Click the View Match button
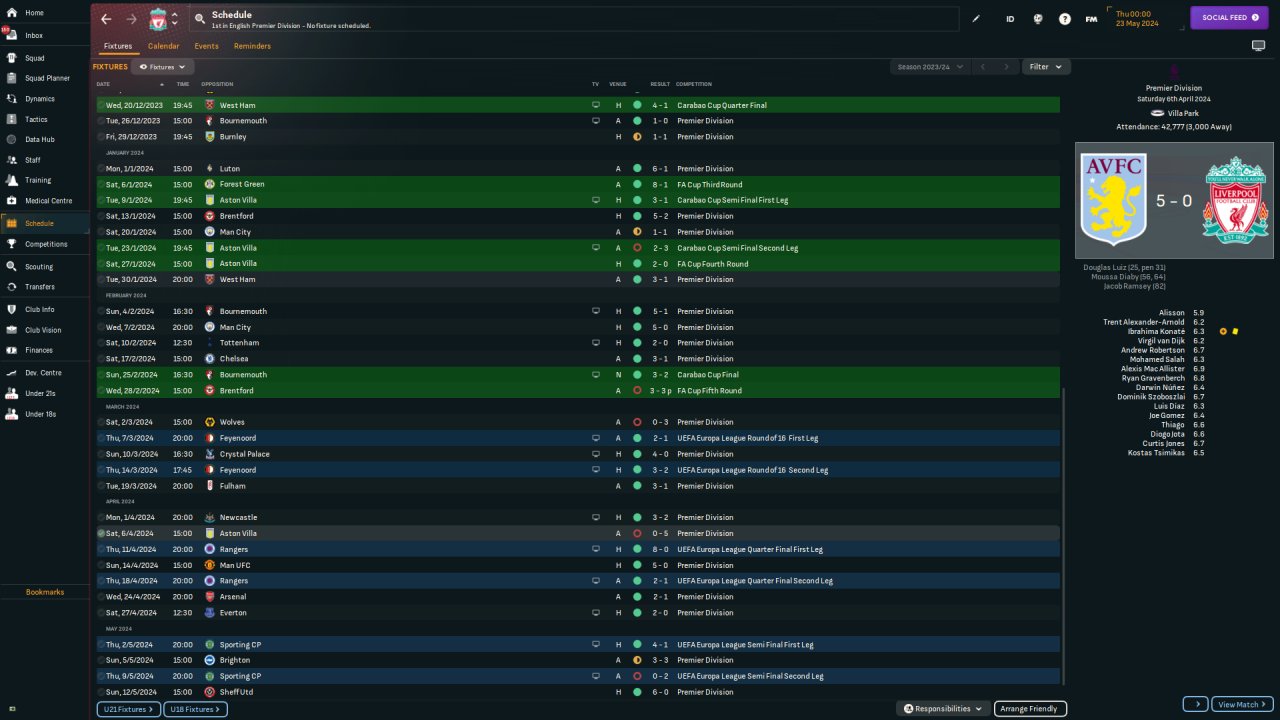The image size is (1280, 720). (x=1242, y=704)
